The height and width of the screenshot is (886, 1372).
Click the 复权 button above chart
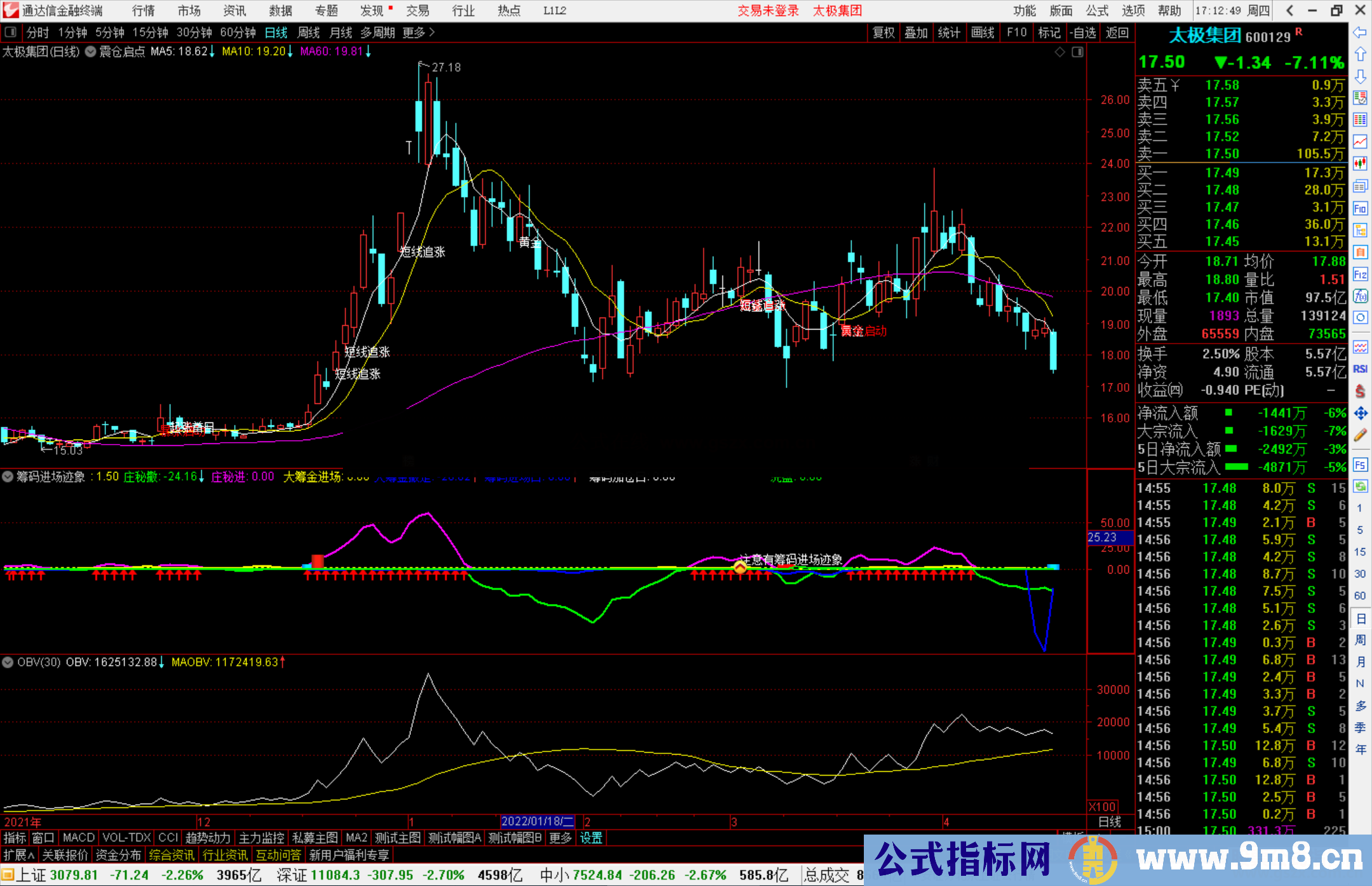tap(884, 32)
